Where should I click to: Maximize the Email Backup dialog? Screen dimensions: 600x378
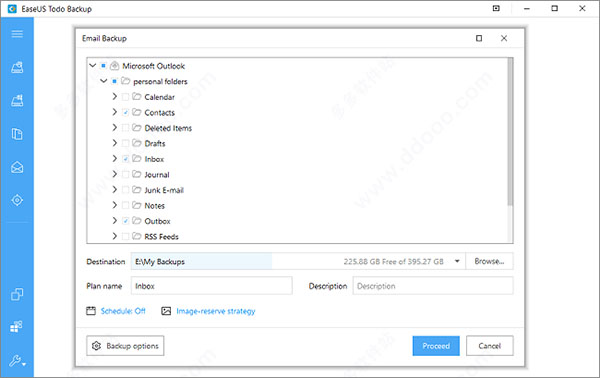[x=479, y=38]
